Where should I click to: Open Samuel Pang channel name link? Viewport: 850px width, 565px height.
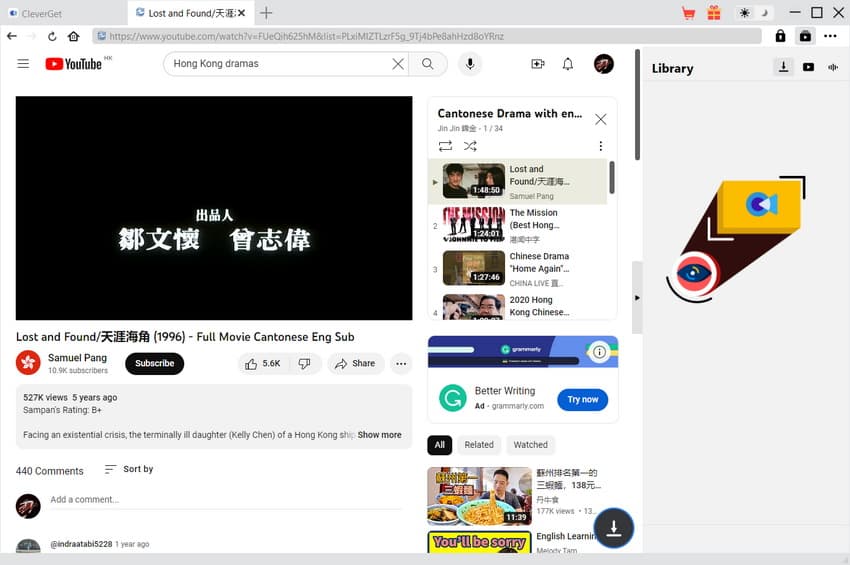[x=78, y=358]
